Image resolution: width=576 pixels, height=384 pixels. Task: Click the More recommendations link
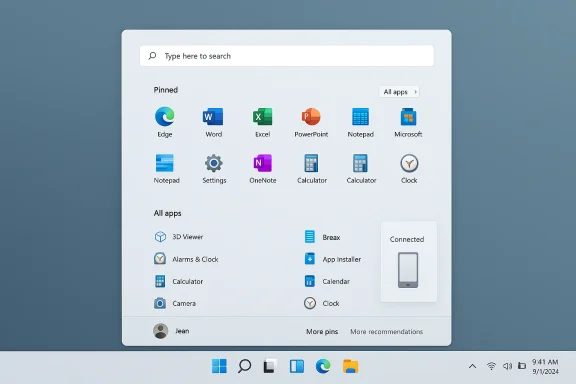(386, 331)
